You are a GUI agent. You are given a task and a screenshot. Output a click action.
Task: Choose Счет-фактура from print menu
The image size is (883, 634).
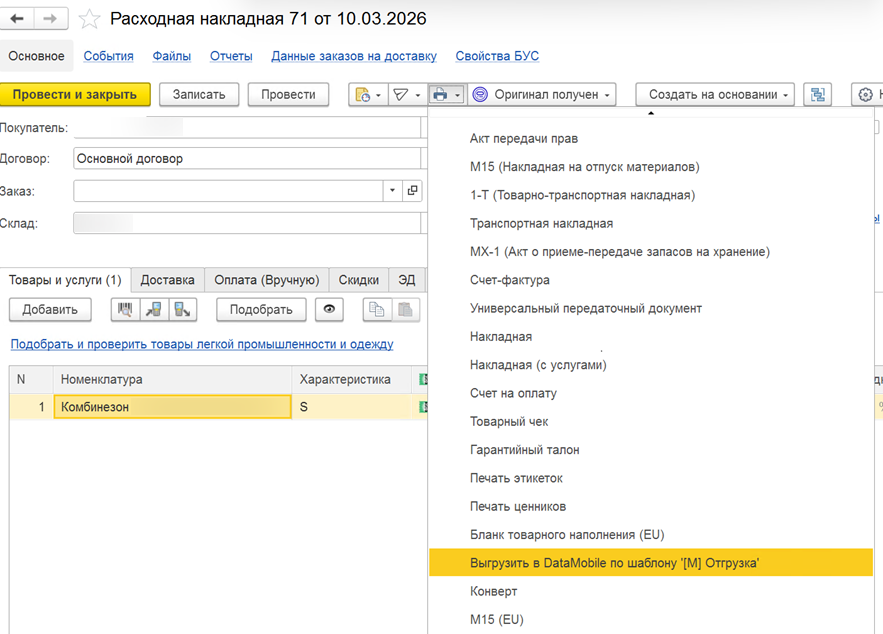509,280
